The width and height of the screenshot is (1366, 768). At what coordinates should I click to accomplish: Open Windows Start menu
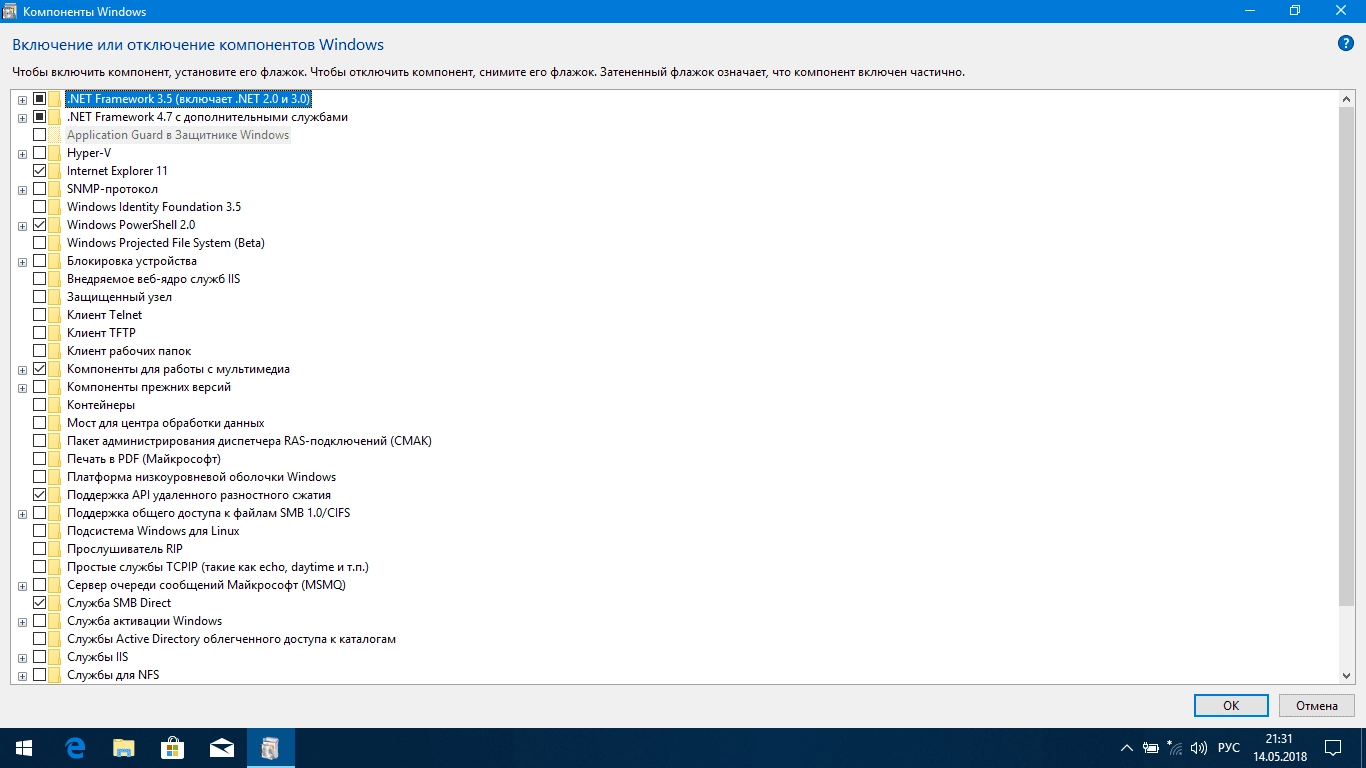click(x=24, y=748)
